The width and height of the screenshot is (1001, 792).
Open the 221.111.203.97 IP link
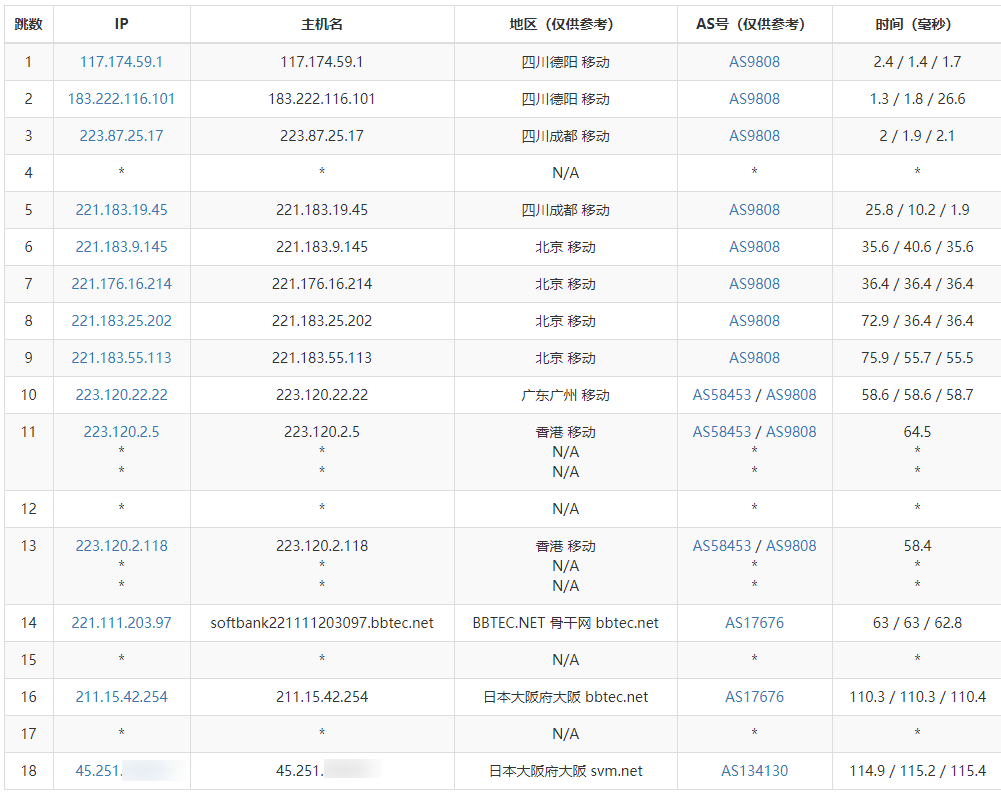click(121, 623)
